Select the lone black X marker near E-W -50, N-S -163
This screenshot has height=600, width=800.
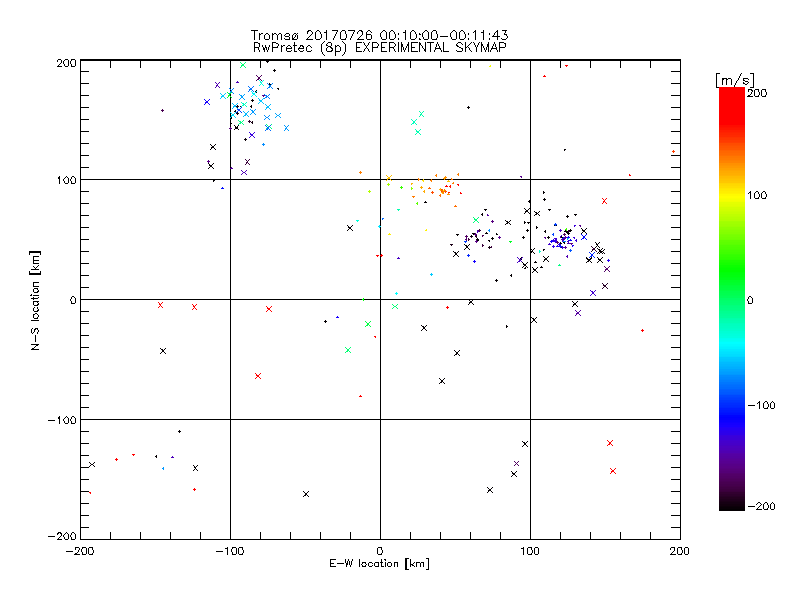coord(306,494)
